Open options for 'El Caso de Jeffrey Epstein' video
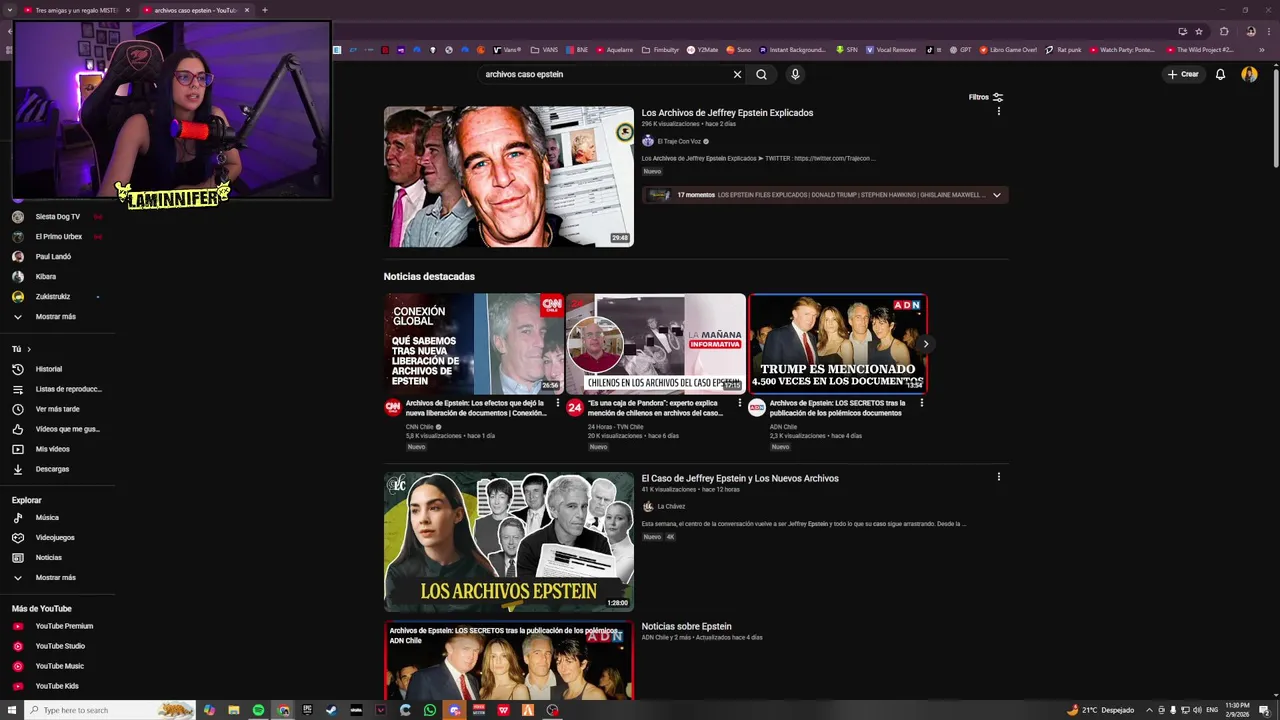Image resolution: width=1280 pixels, height=720 pixels. click(x=998, y=477)
